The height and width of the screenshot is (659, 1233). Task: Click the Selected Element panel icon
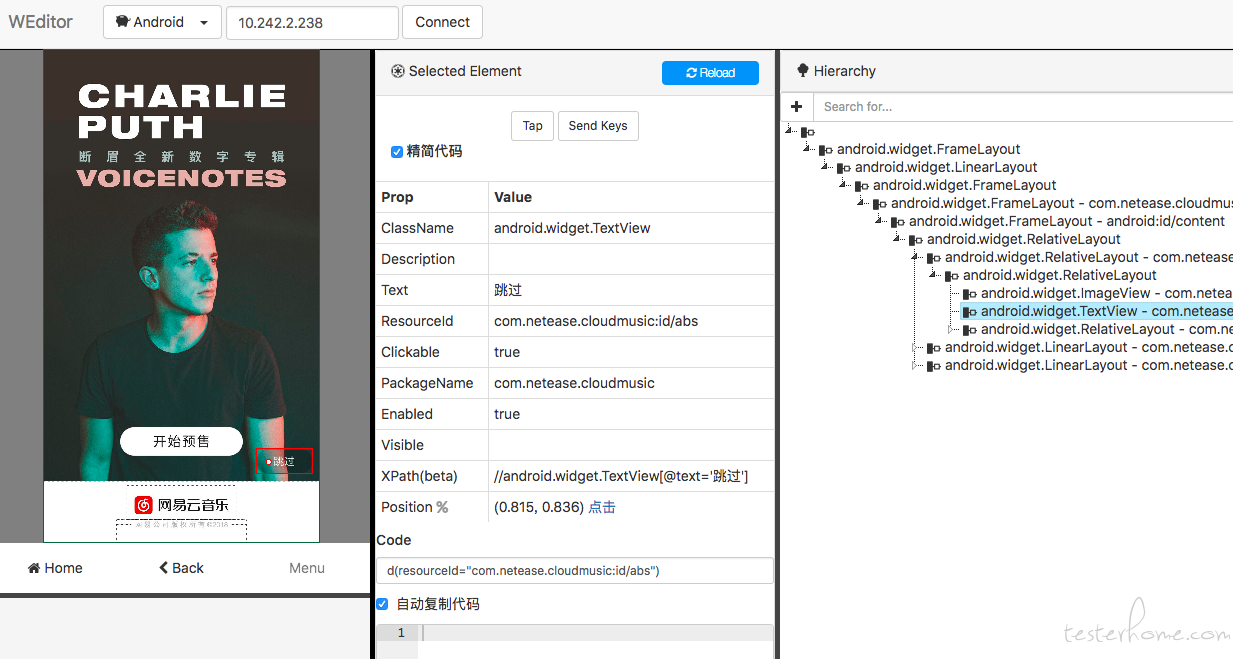(397, 71)
